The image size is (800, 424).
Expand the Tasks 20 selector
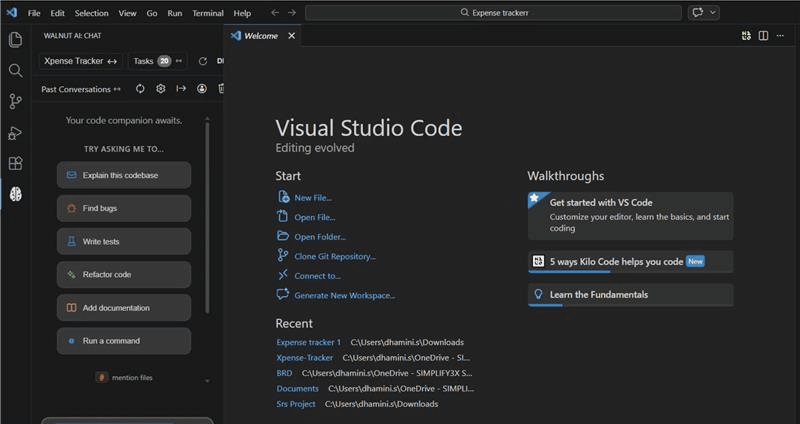pos(158,61)
